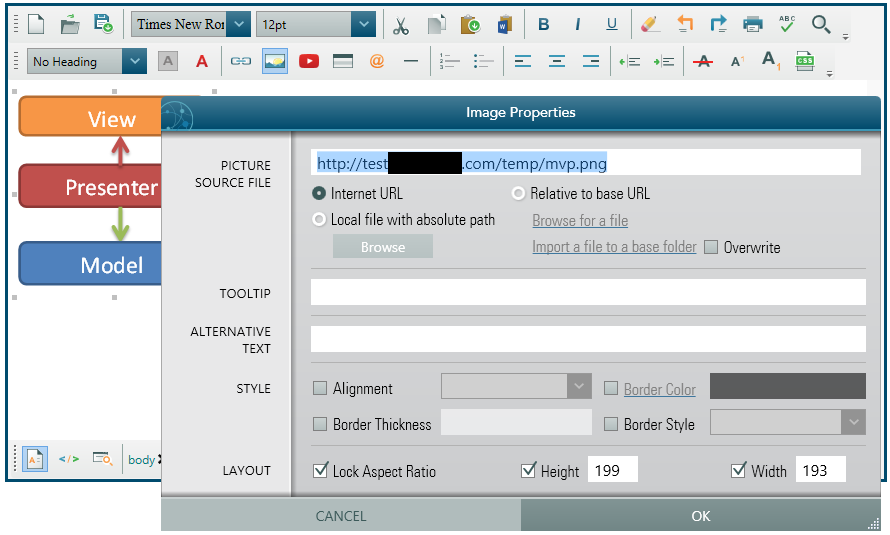The width and height of the screenshot is (890, 535).
Task: Click the Undo arrow icon
Action: point(685,24)
